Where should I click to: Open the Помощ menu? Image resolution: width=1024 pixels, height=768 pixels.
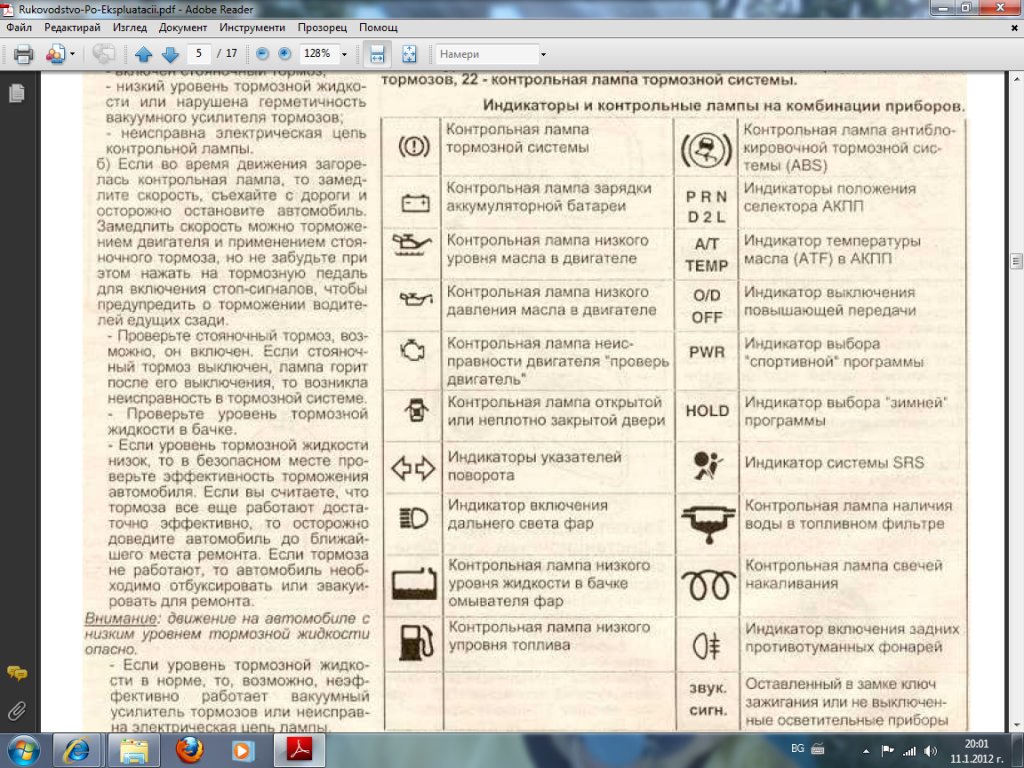point(378,28)
